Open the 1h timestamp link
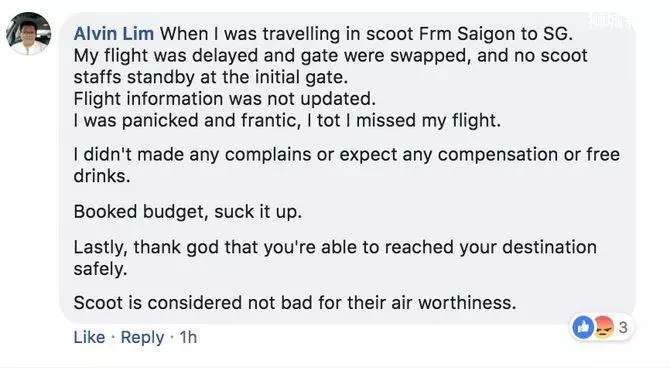 tap(188, 337)
